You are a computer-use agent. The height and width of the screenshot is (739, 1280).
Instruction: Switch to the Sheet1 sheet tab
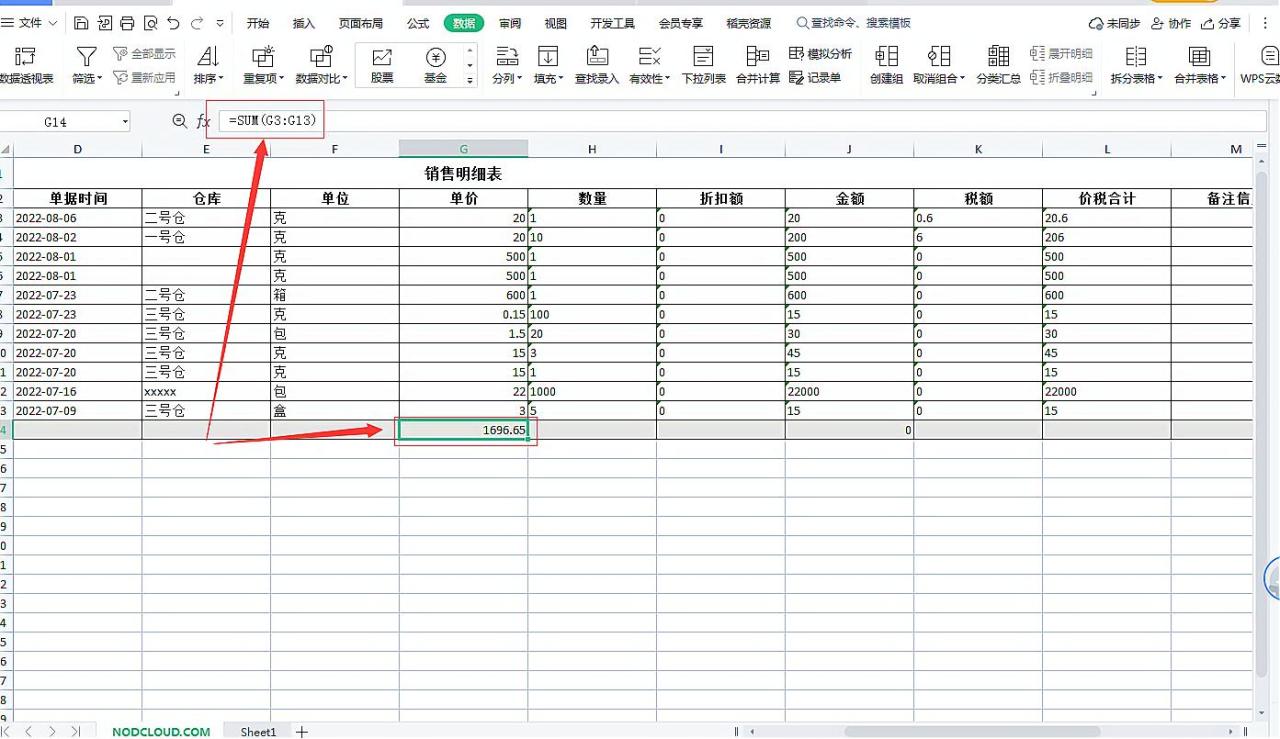click(x=258, y=732)
